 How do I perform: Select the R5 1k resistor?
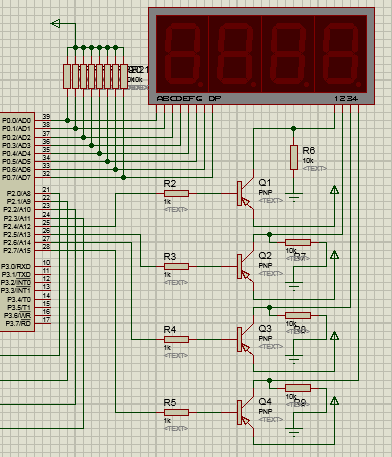(176, 412)
